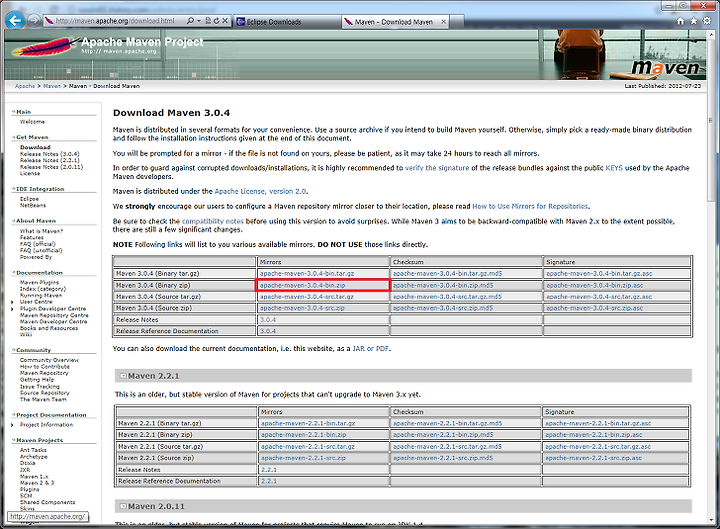This screenshot has height=529, width=720.
Task: Click the Apache feather logo in banner
Action: (x=45, y=47)
